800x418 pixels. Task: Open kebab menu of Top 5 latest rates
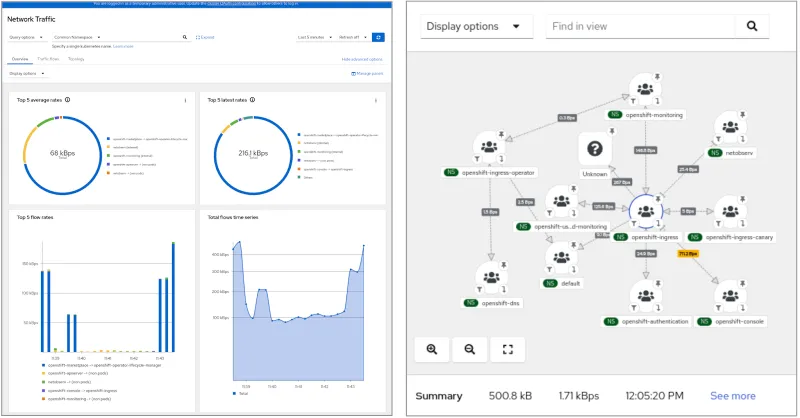point(376,101)
